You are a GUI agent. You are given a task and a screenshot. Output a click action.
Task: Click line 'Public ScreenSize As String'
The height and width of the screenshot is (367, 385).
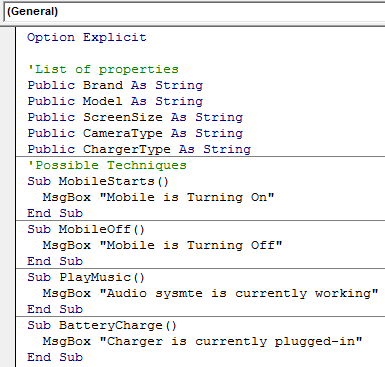pyautogui.click(x=135, y=117)
